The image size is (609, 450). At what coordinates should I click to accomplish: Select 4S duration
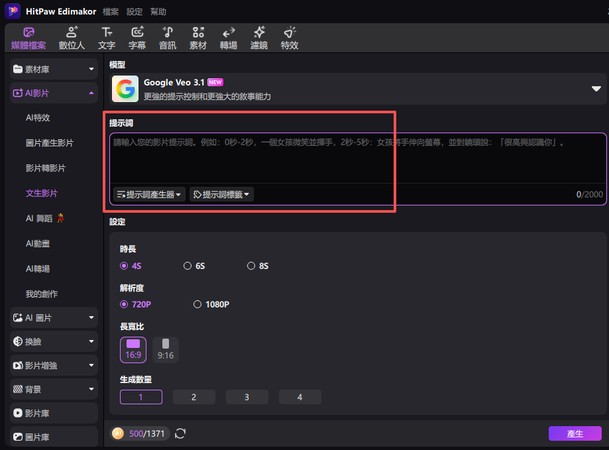[130, 266]
